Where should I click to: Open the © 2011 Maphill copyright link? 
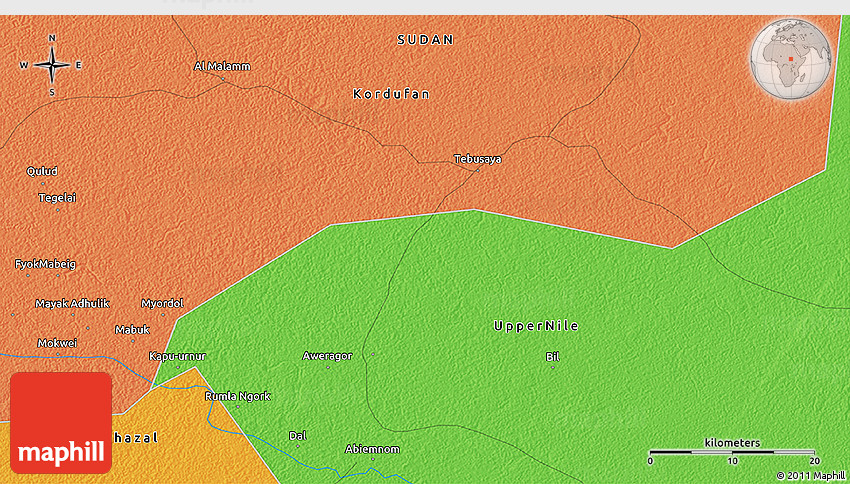pyautogui.click(x=810, y=475)
